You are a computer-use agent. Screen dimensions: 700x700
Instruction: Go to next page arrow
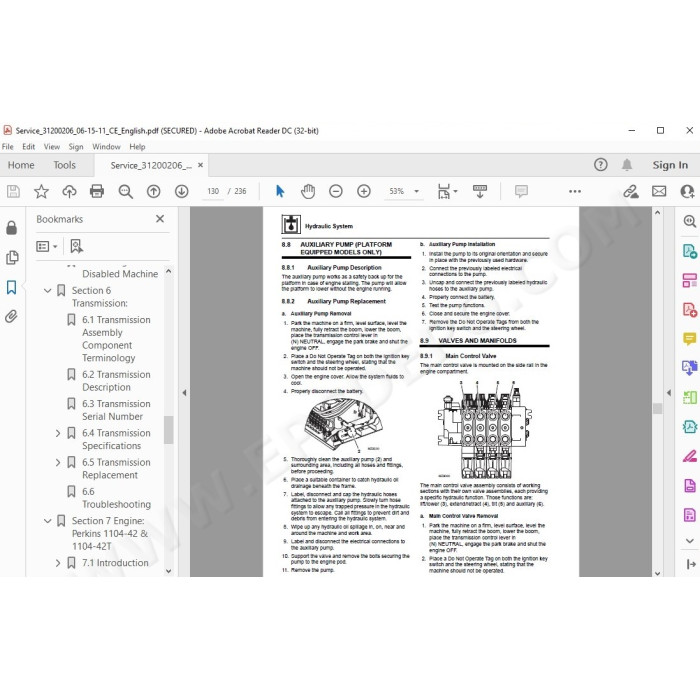(x=181, y=192)
